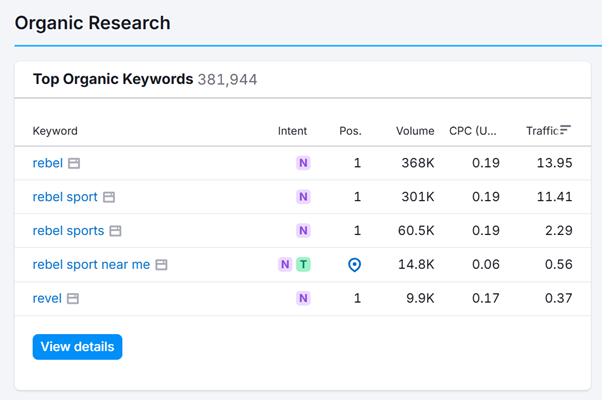The image size is (602, 400).
Task: Click the Keyword column header
Action: (55, 131)
